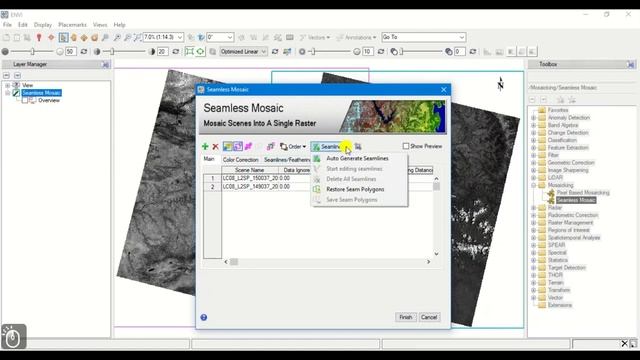Detach the Toolbox panel icon
This screenshot has height=360, width=640.
coord(631,64)
